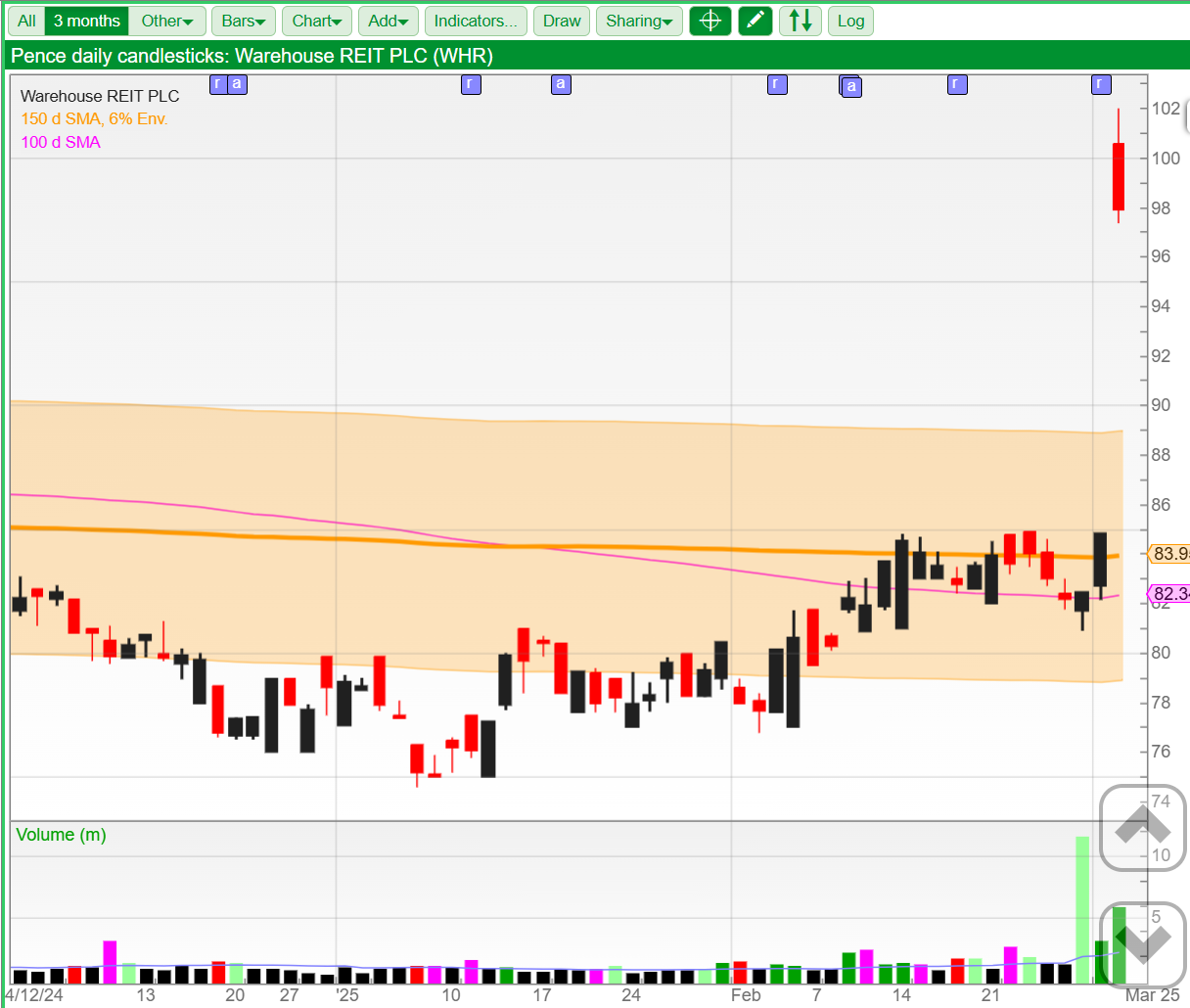Open the Sharing menu
Image resolution: width=1190 pixels, height=1008 pixels.
[x=639, y=21]
